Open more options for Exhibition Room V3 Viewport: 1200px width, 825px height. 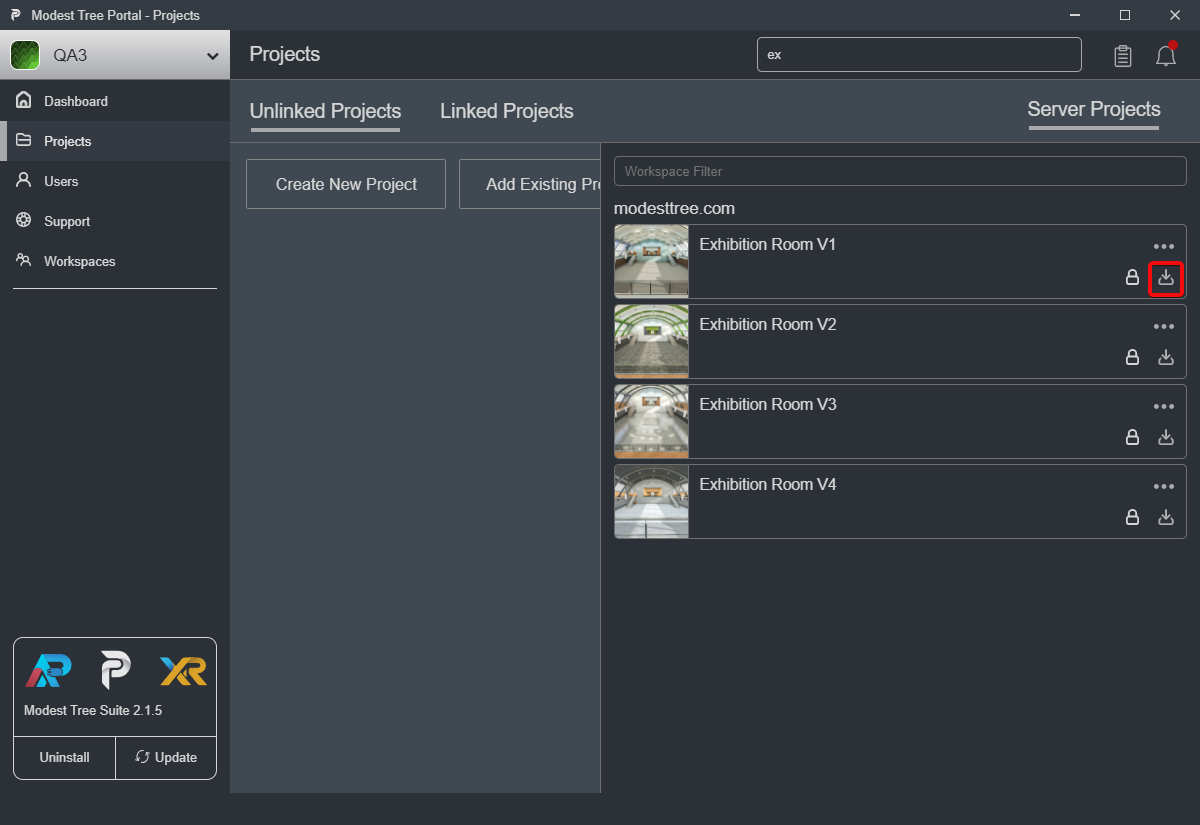1164,406
